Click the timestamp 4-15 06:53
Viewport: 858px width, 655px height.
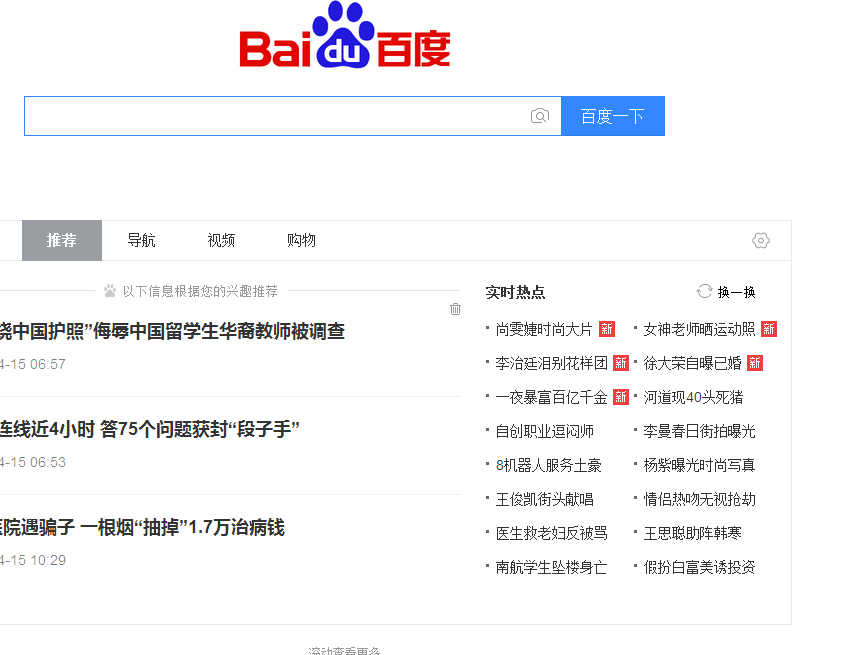33,462
